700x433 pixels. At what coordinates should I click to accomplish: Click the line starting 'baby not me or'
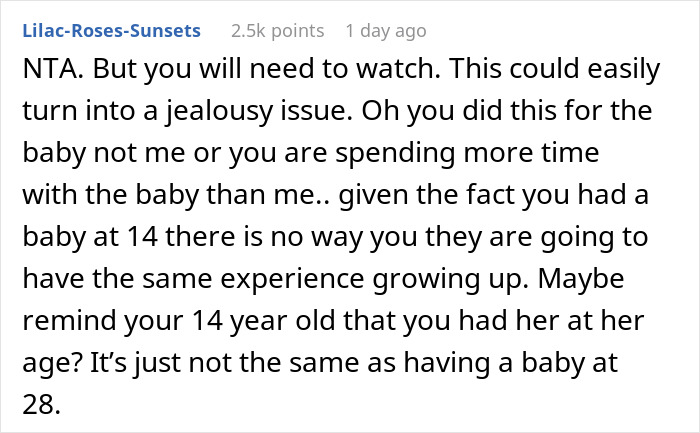(311, 153)
